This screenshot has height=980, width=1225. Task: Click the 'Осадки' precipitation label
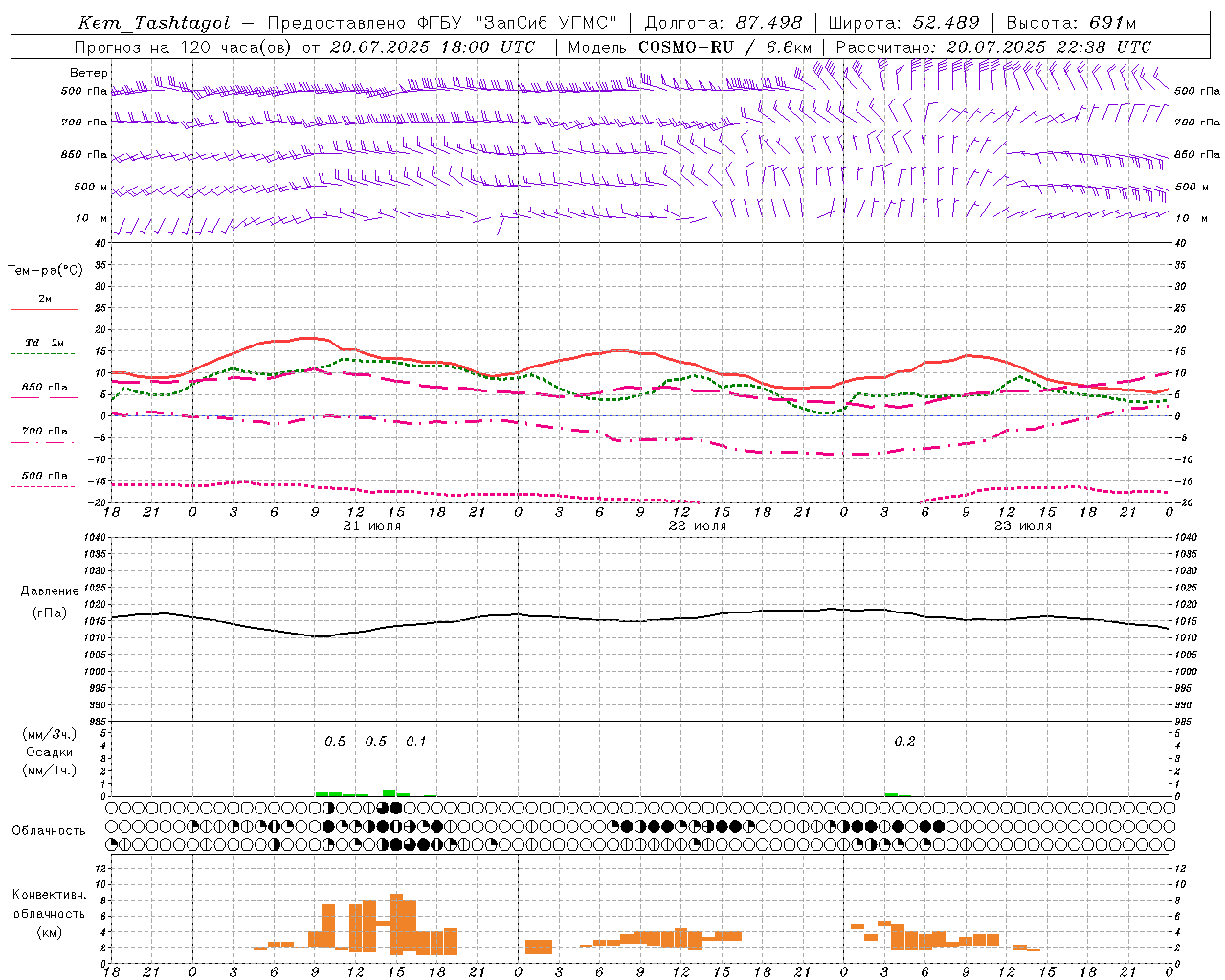[x=50, y=752]
